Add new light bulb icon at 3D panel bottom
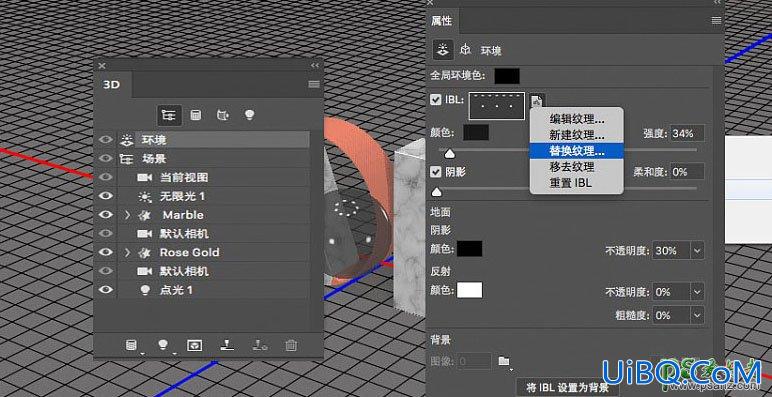This screenshot has height=397, width=772. pyautogui.click(x=163, y=346)
